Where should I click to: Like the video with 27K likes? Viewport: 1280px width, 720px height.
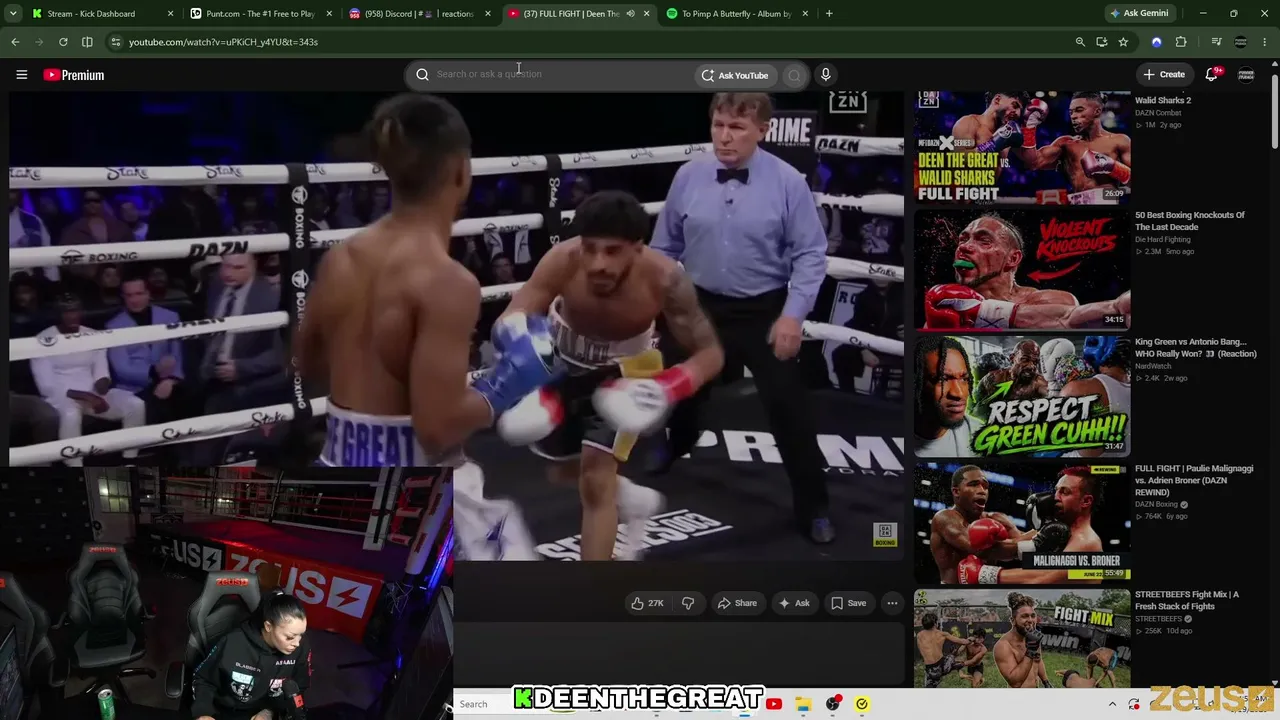(647, 603)
